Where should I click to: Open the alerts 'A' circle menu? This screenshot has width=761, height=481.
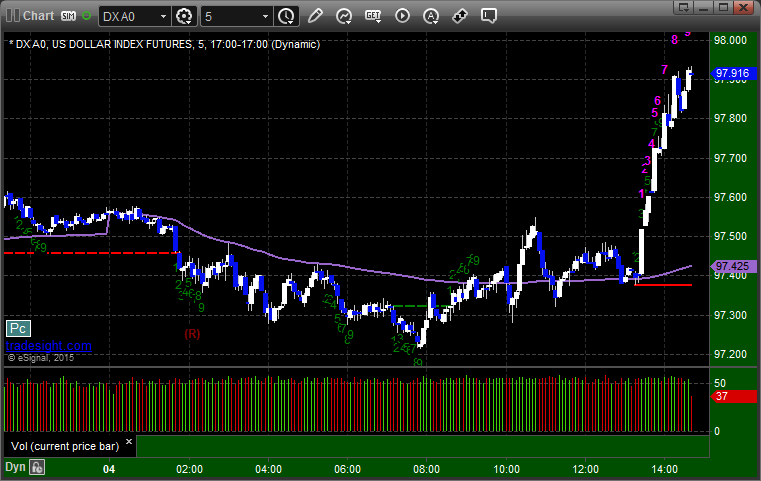pos(431,17)
